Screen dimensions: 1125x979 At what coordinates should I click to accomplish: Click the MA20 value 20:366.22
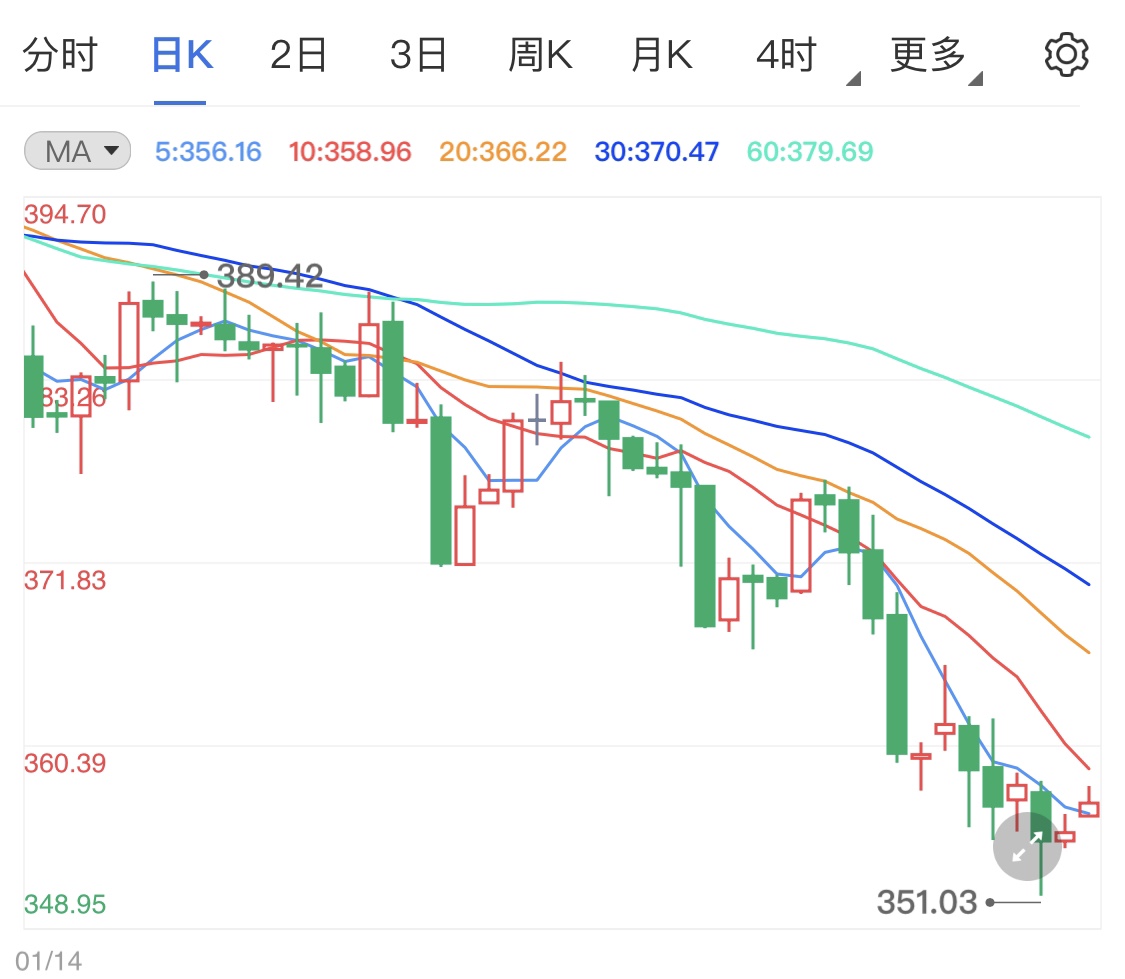pyautogui.click(x=502, y=151)
